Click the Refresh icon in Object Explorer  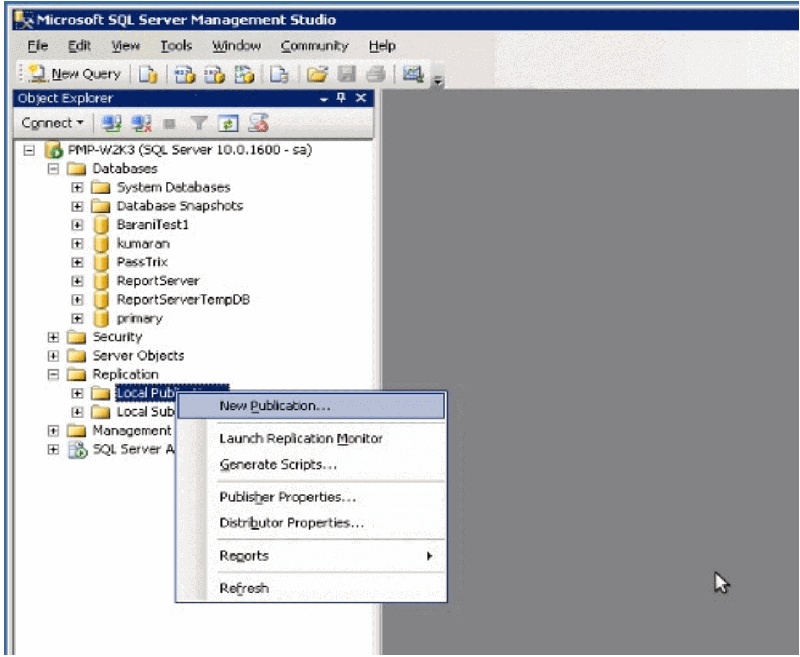coord(228,123)
